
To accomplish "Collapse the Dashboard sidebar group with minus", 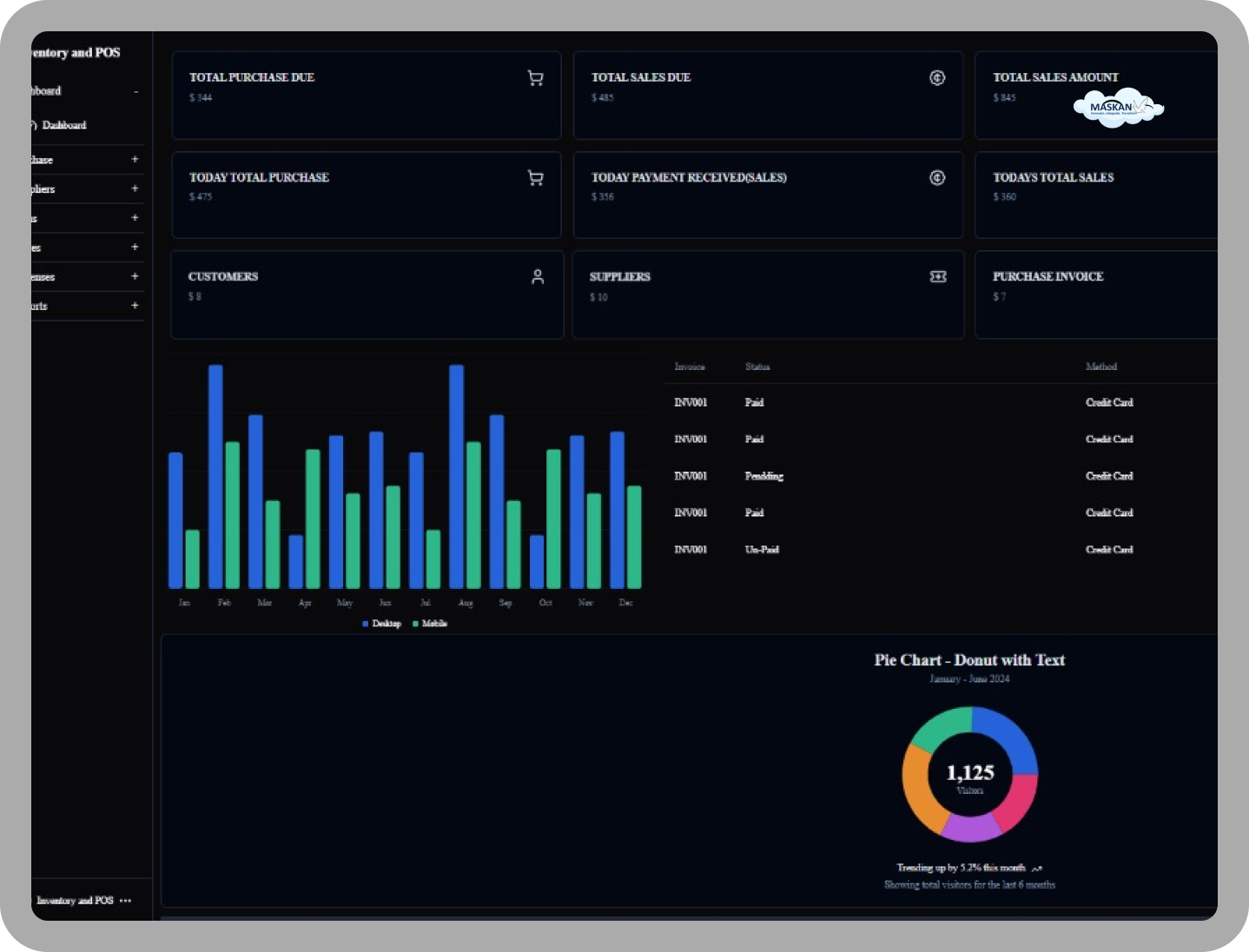I will tap(135, 91).
